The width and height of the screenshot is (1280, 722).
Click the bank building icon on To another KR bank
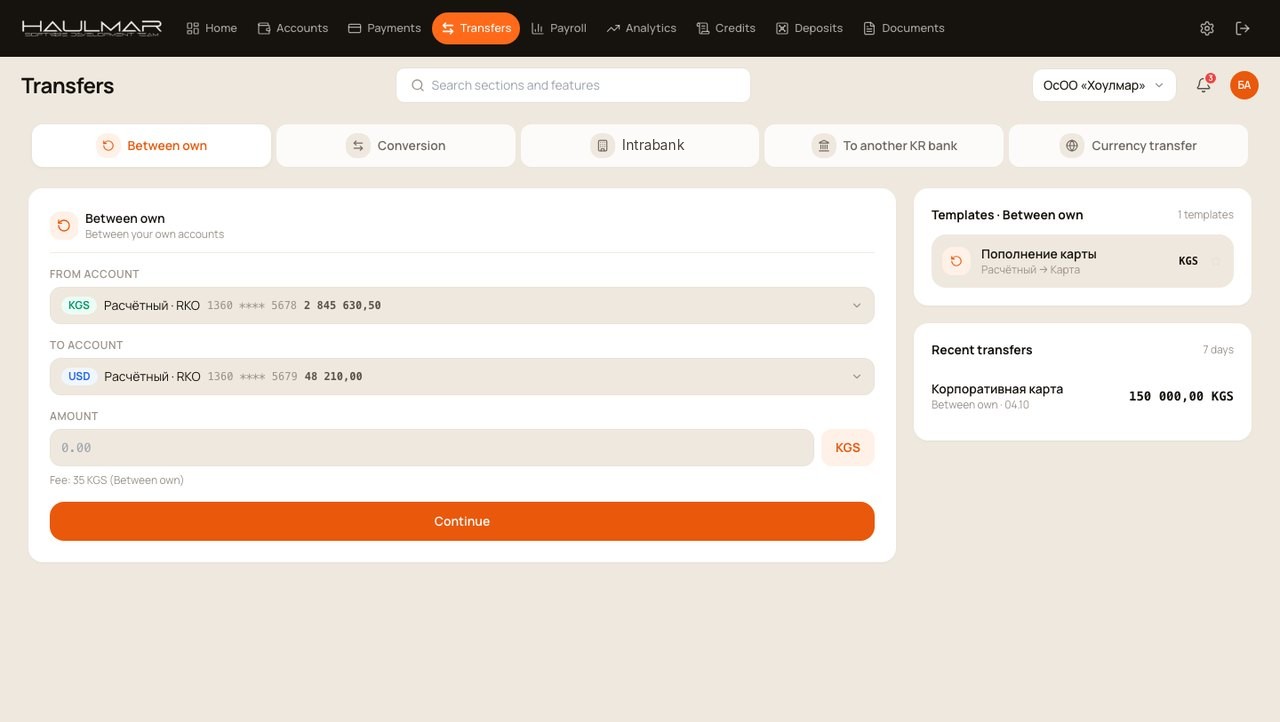824,146
